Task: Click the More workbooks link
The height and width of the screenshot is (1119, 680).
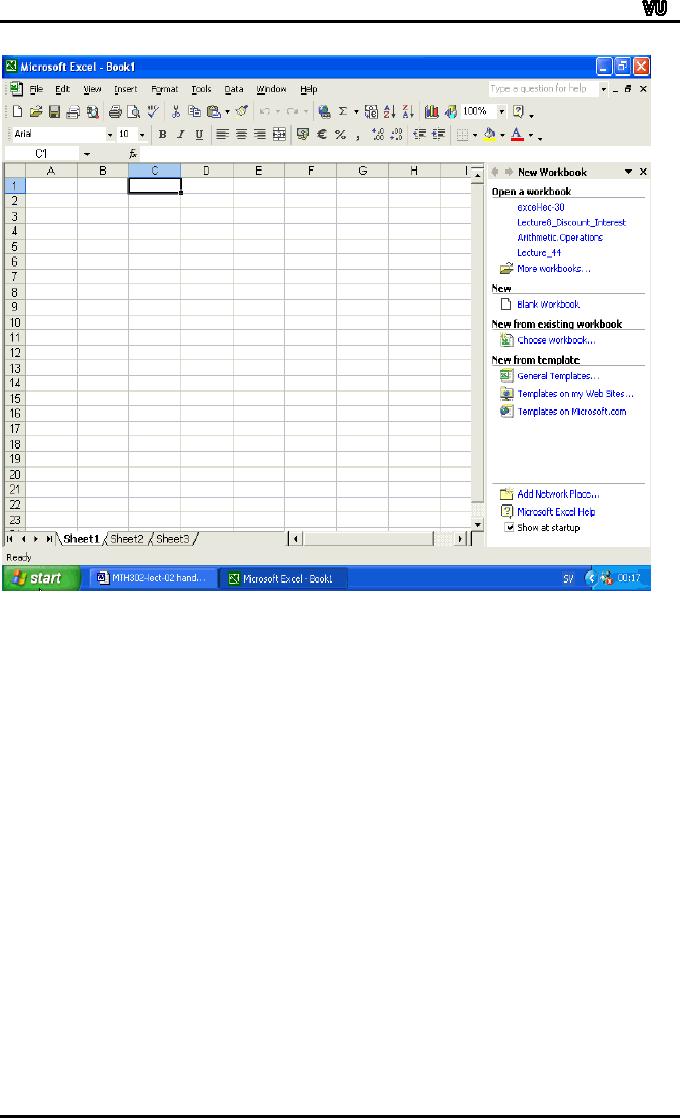Action: [x=554, y=268]
